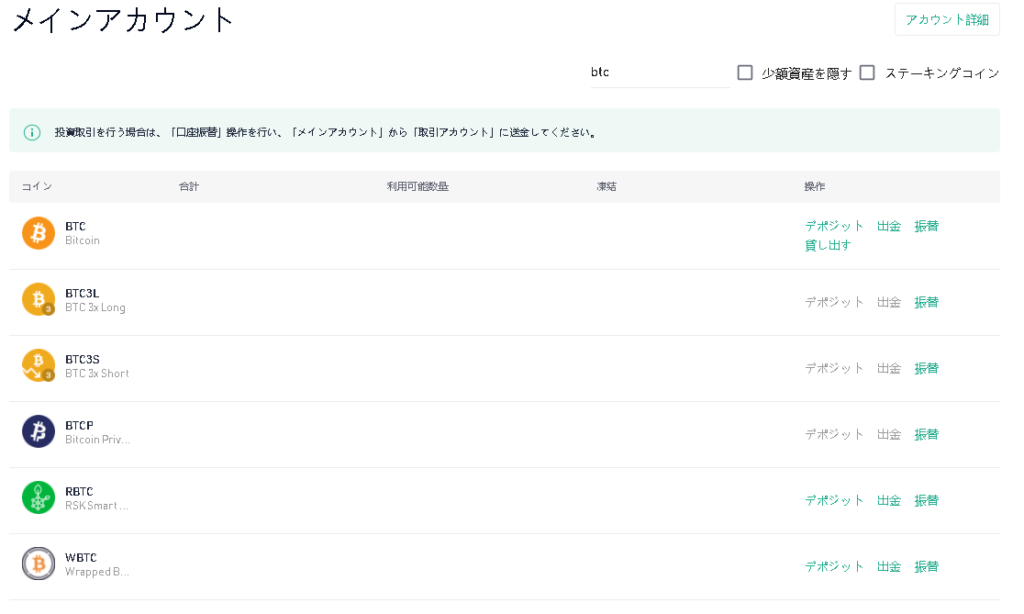Click the info icon in the green notice
The height and width of the screenshot is (614, 1024).
[x=32, y=133]
